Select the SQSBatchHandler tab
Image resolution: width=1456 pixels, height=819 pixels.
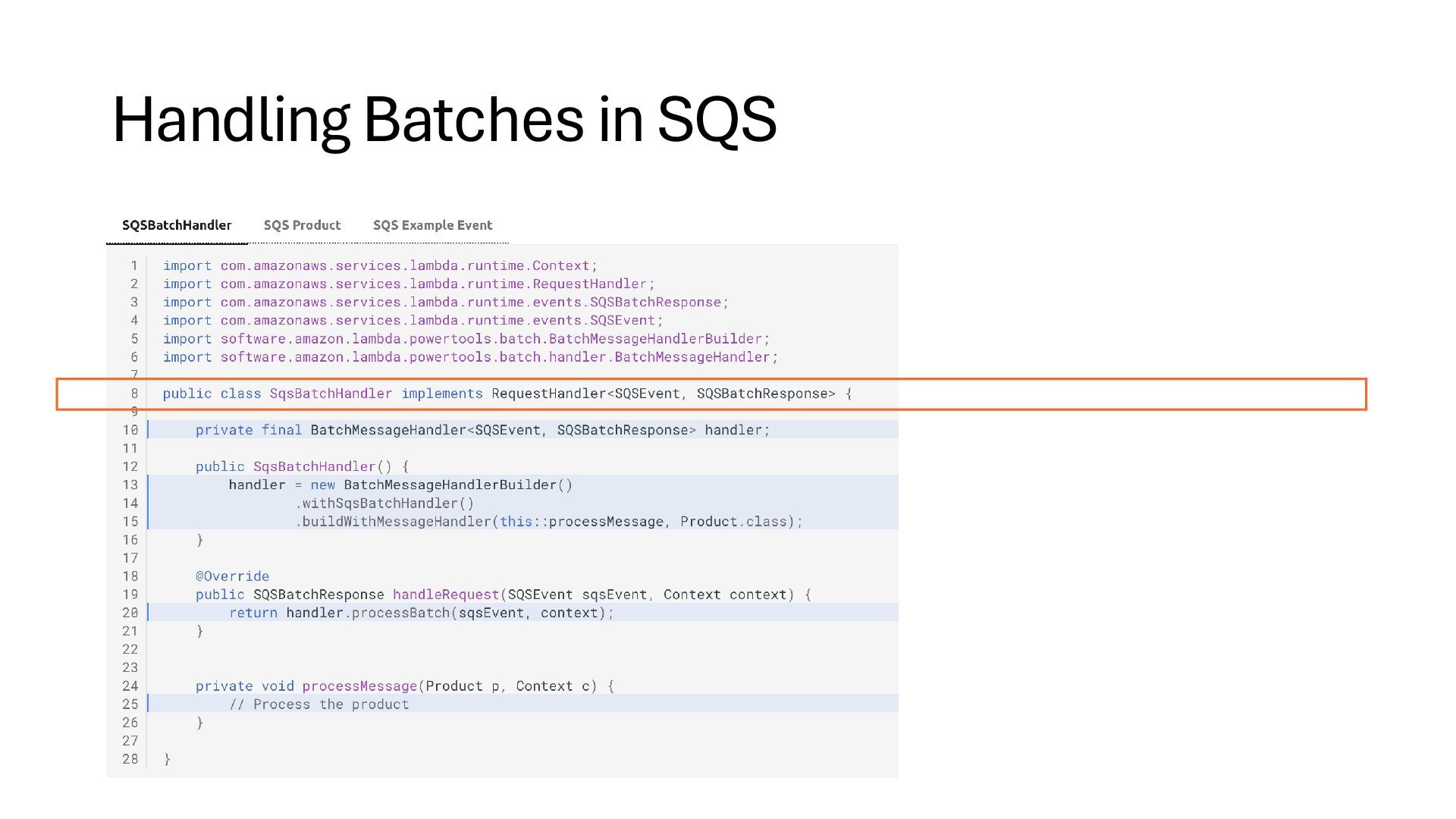(177, 225)
